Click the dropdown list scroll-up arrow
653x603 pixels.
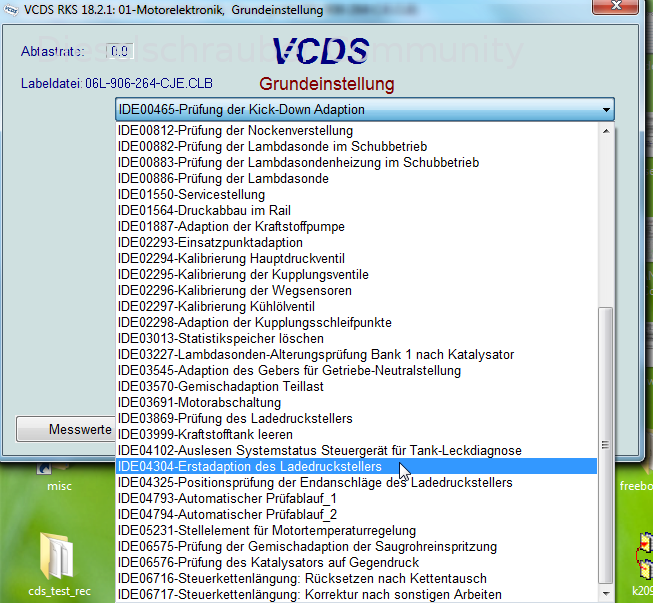tap(606, 131)
